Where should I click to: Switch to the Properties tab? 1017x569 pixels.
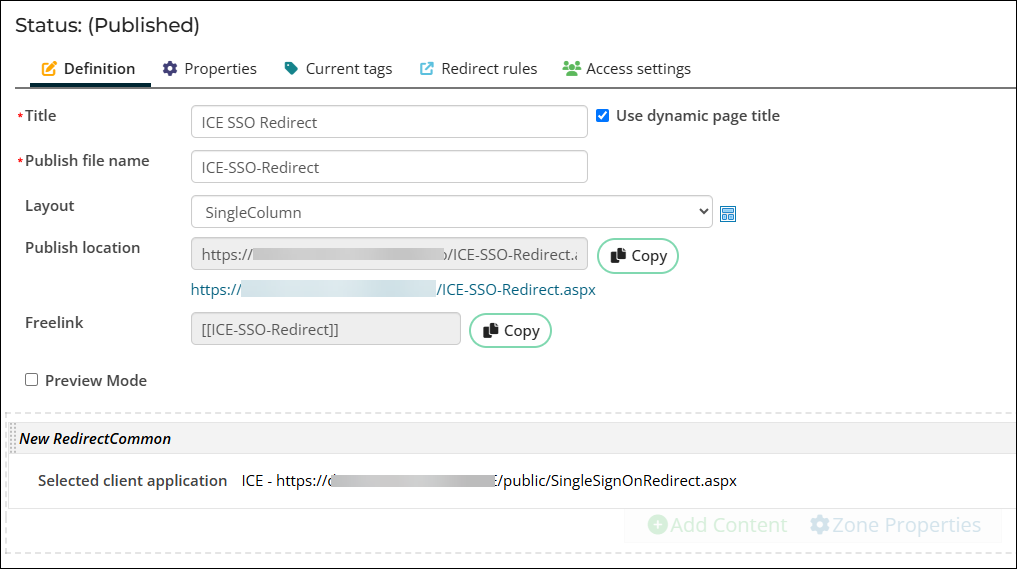point(220,69)
